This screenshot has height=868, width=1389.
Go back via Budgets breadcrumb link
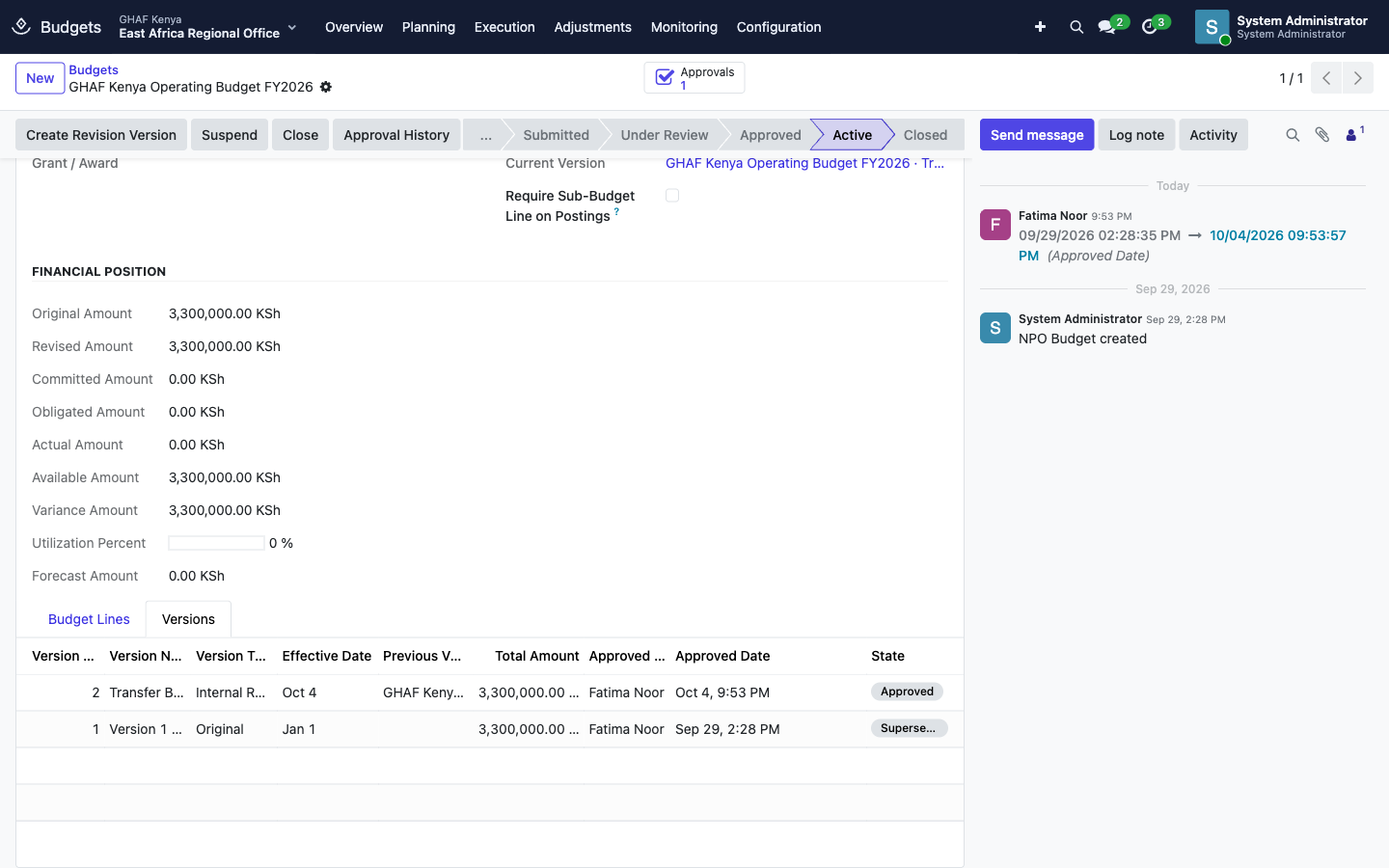pyautogui.click(x=94, y=69)
